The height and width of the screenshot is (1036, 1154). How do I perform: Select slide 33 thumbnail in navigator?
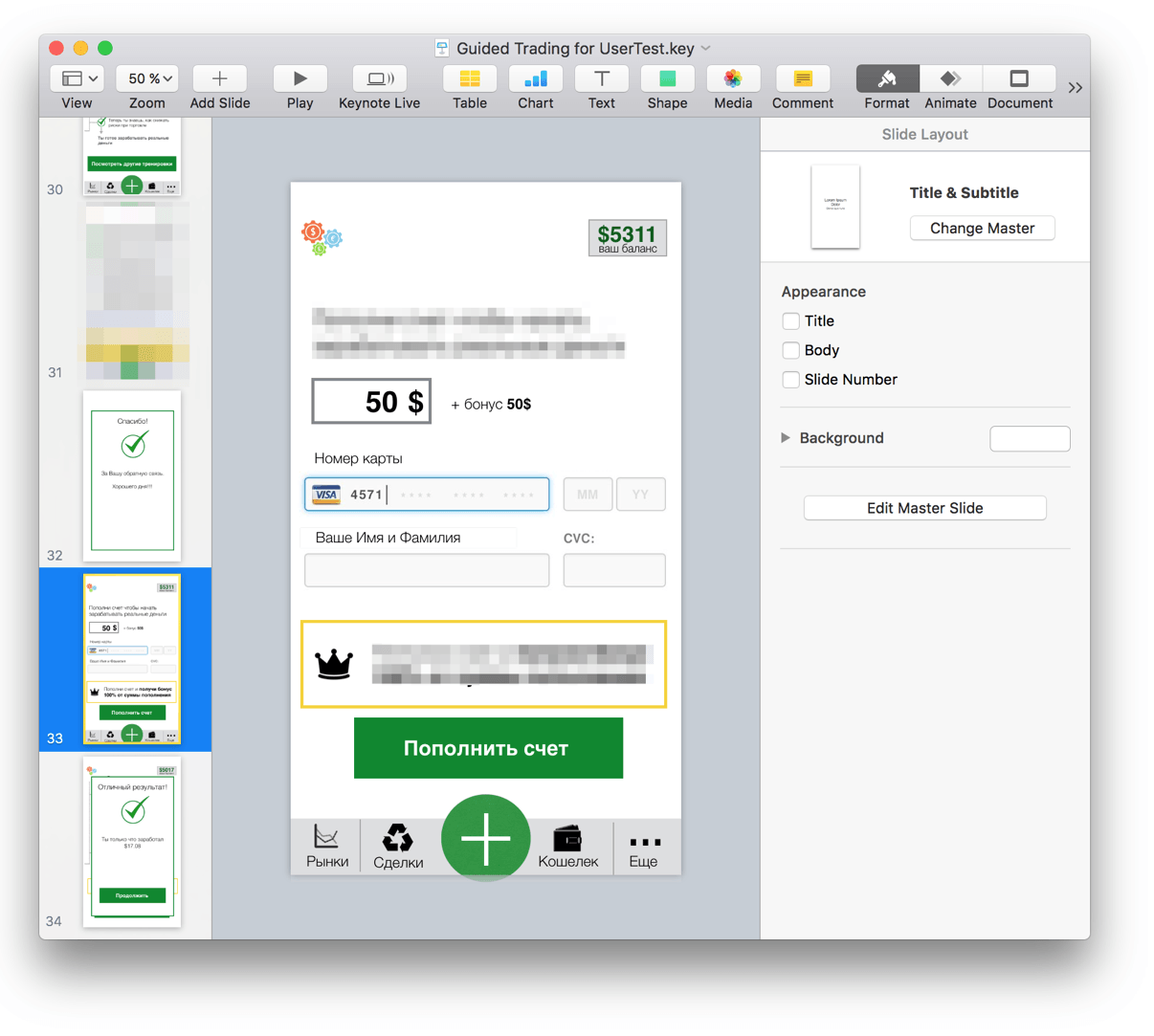(132, 659)
